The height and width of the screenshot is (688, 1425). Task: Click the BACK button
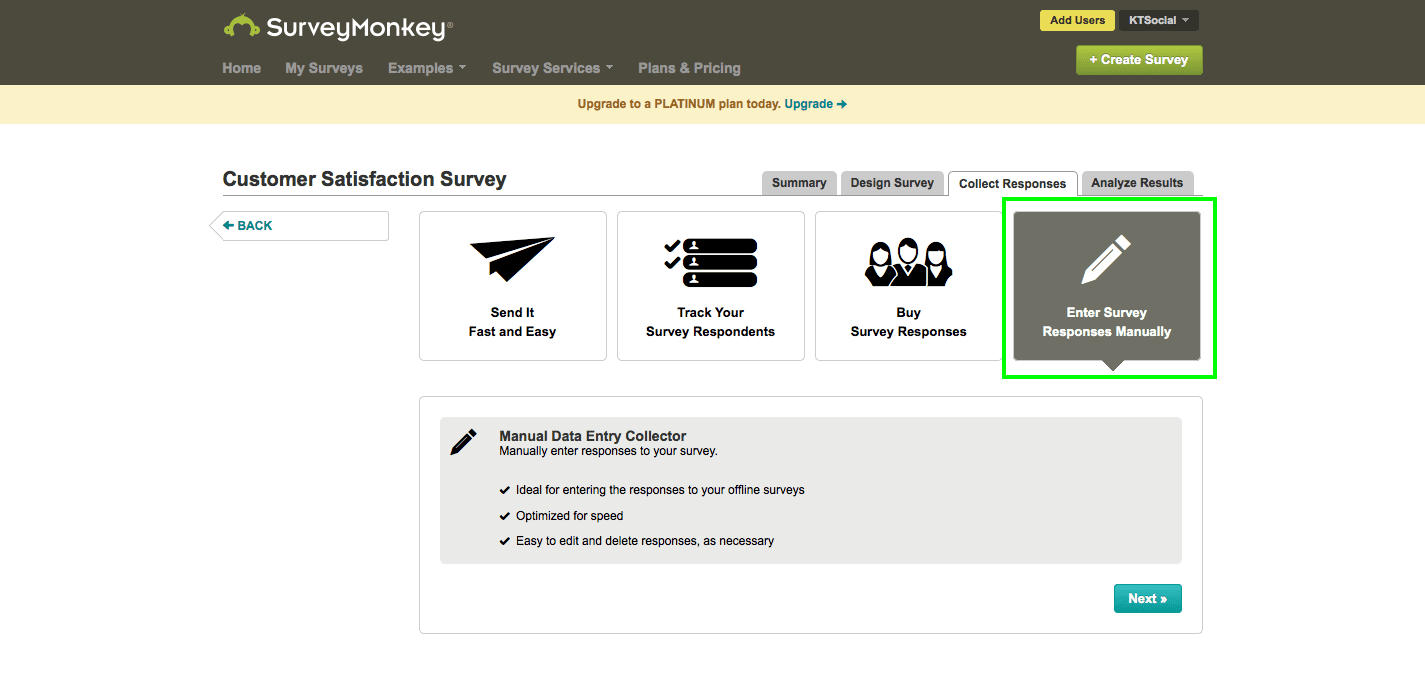click(300, 226)
